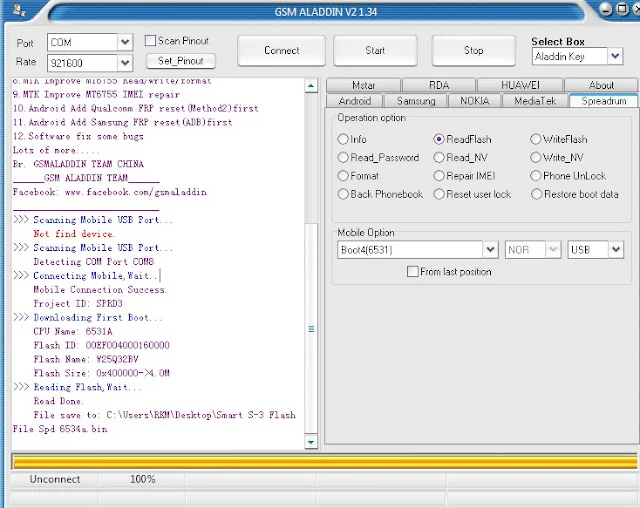Click 'Project ID: SPRD3' log line
This screenshot has height=508, width=640.
click(78, 304)
